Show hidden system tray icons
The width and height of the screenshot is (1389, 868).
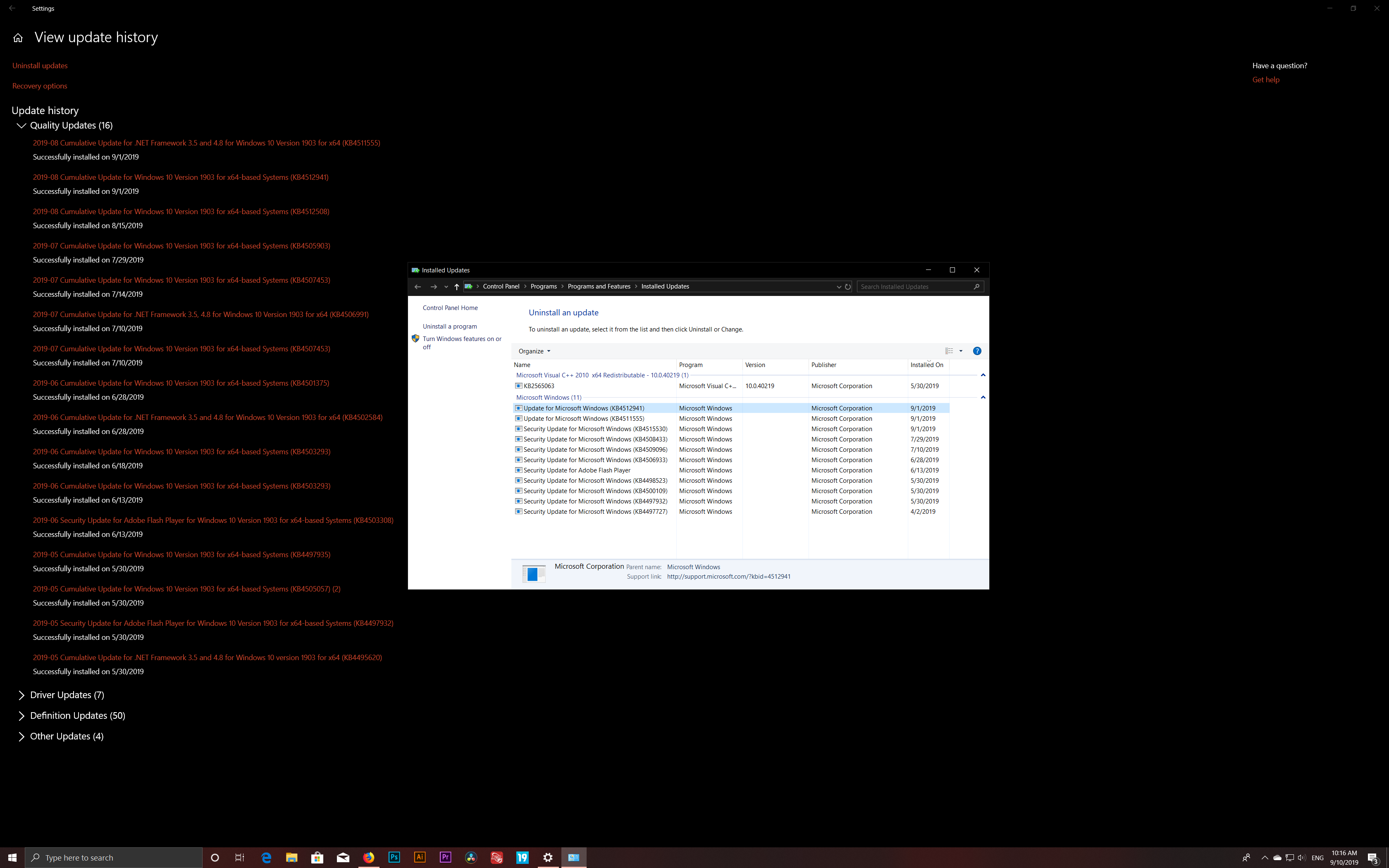click(x=1265, y=858)
